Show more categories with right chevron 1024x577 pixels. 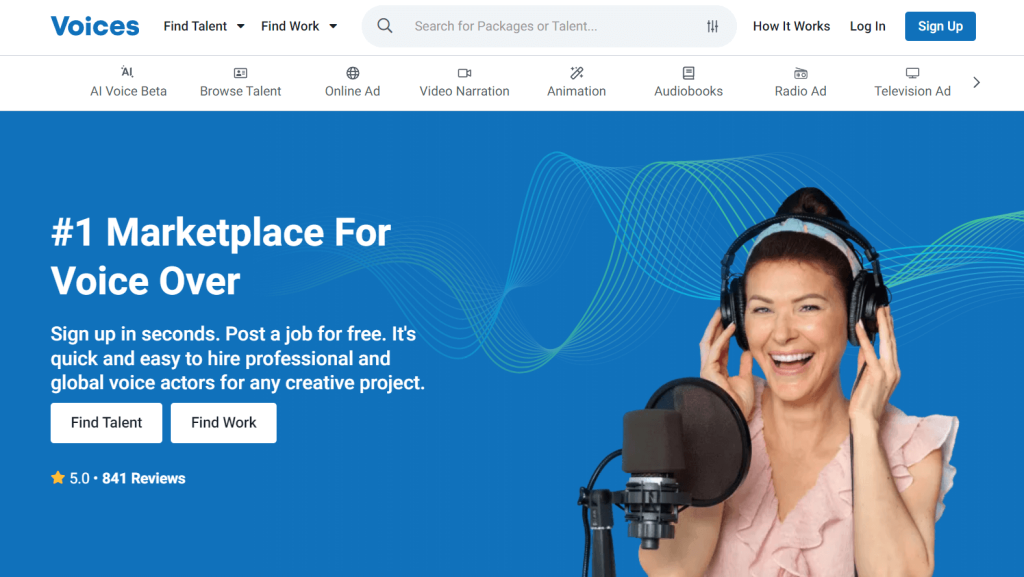pyautogui.click(x=976, y=82)
